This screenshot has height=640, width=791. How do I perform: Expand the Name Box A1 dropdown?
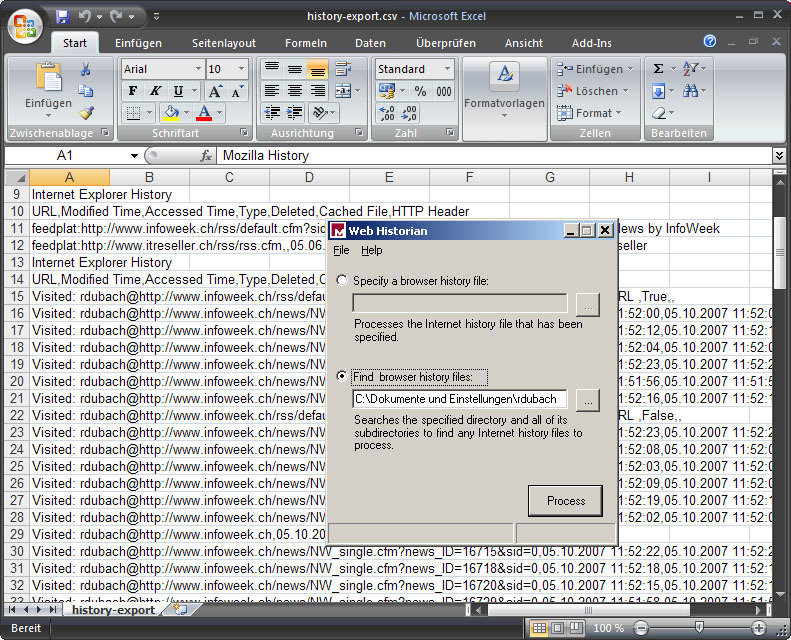point(134,155)
